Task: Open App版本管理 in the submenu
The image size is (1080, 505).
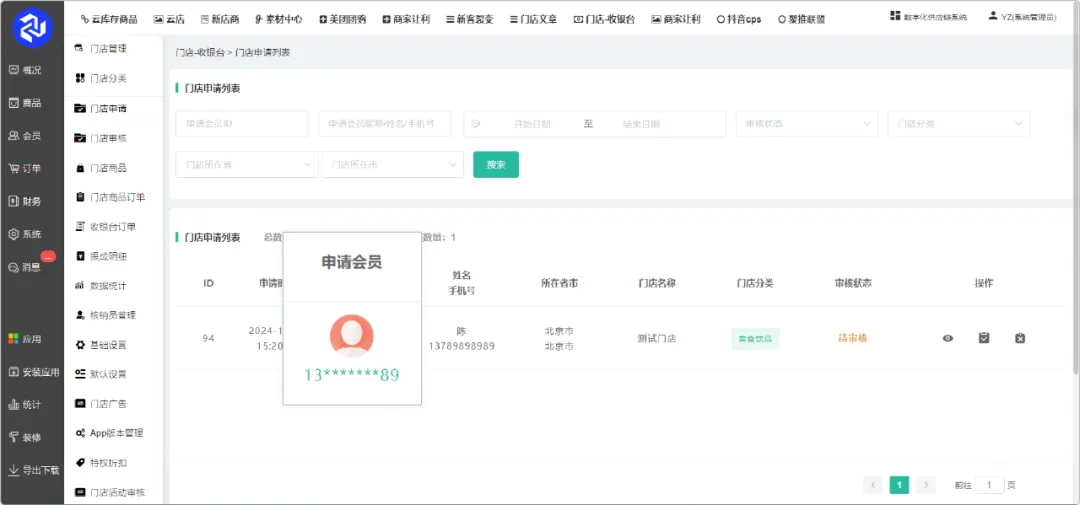Action: tap(109, 433)
